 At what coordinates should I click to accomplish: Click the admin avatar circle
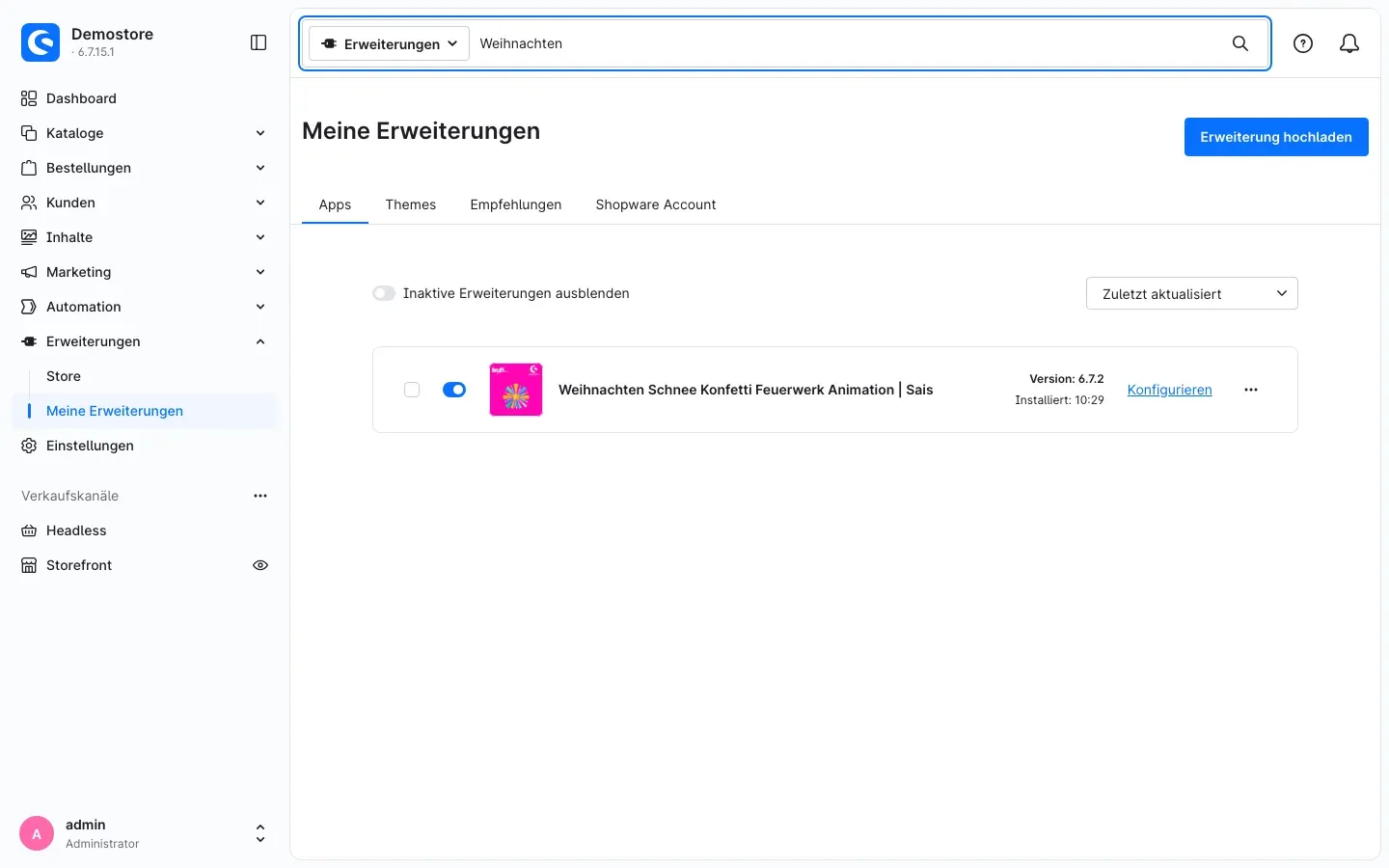click(37, 834)
